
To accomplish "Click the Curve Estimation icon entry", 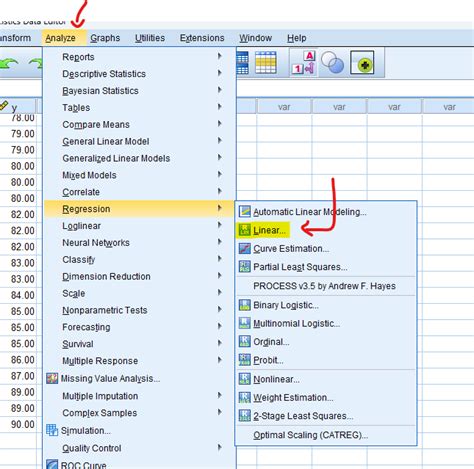I will [x=245, y=248].
